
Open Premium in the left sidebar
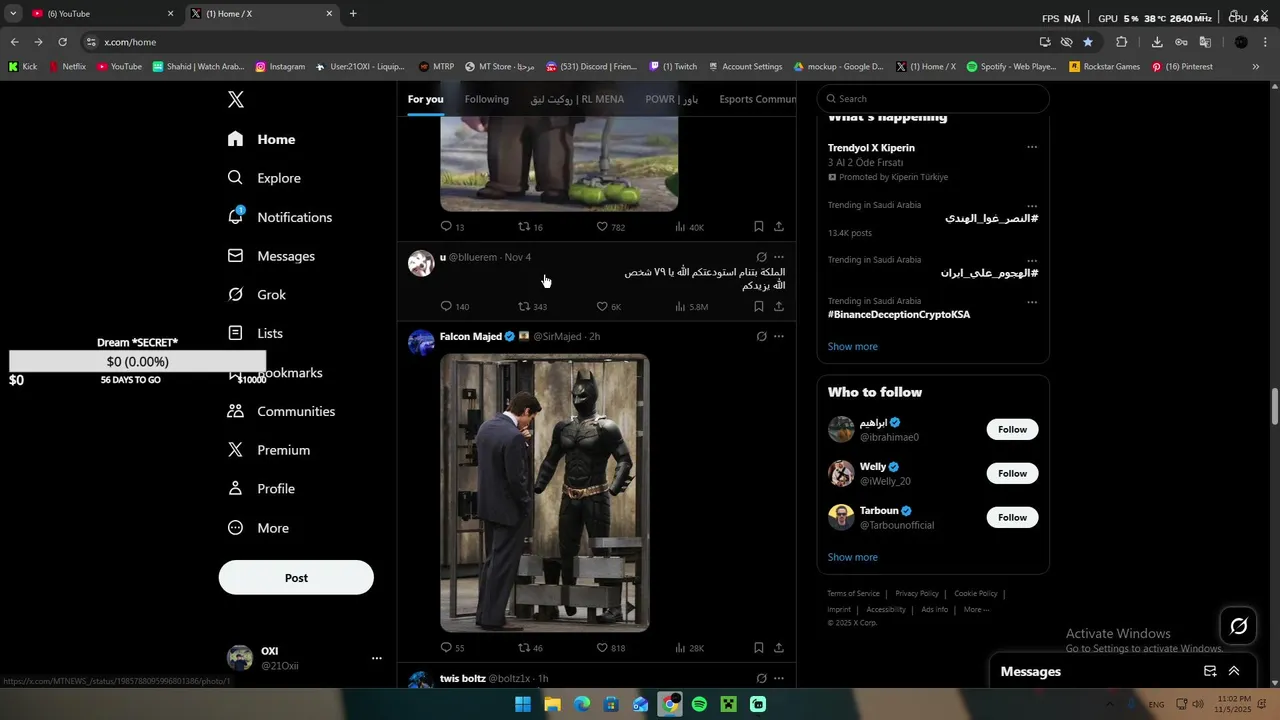click(x=268, y=450)
